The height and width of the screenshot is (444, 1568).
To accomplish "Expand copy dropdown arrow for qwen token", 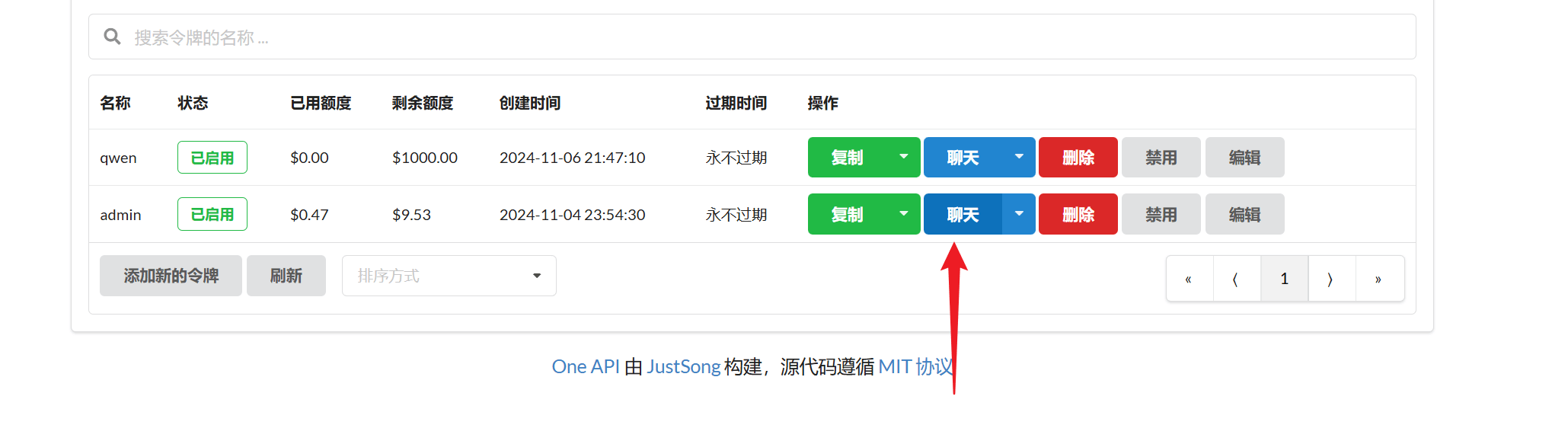I will click(x=903, y=157).
